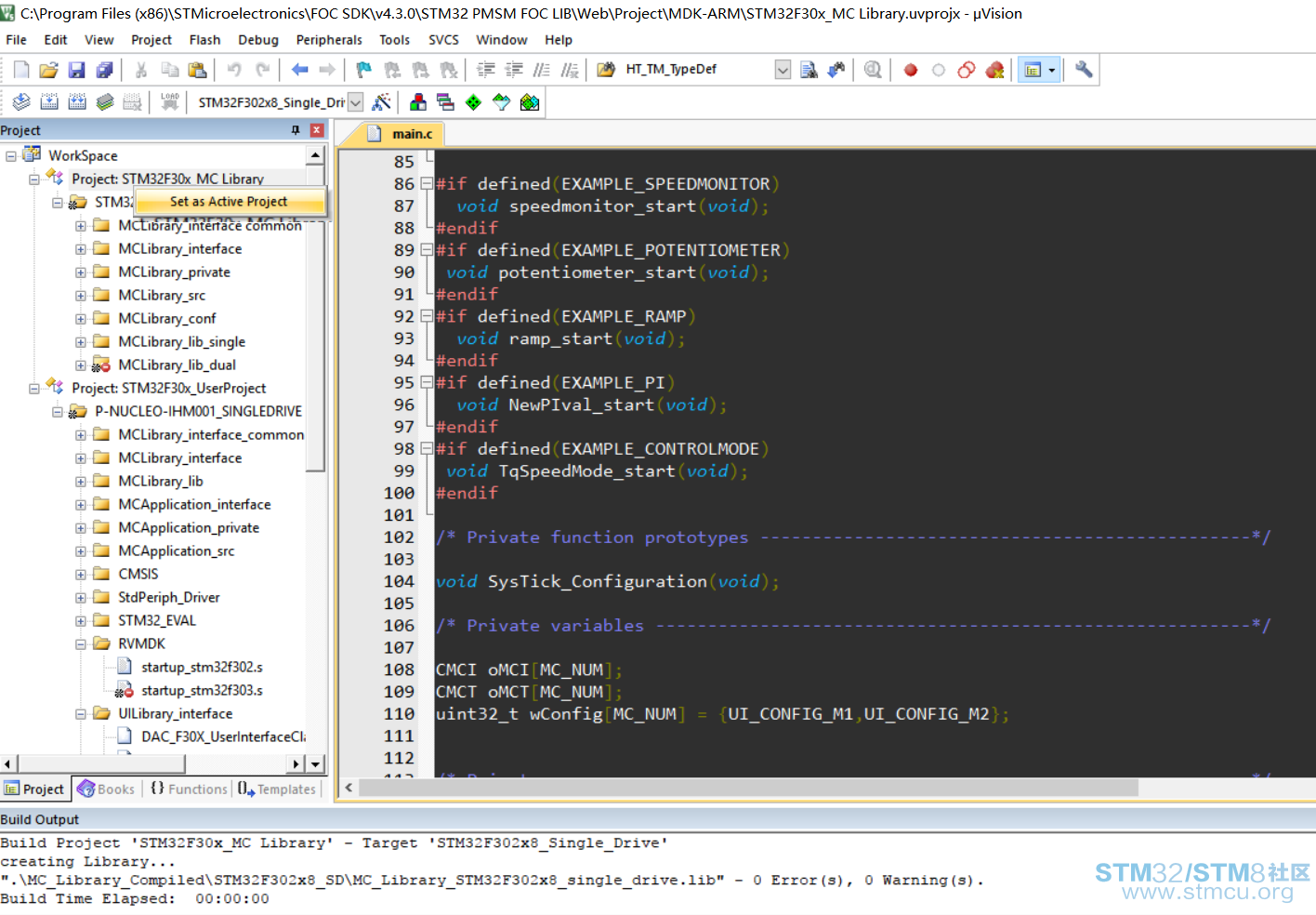Navigate backwards with blue arrow icon
The width and height of the screenshot is (1316, 915).
pos(299,70)
